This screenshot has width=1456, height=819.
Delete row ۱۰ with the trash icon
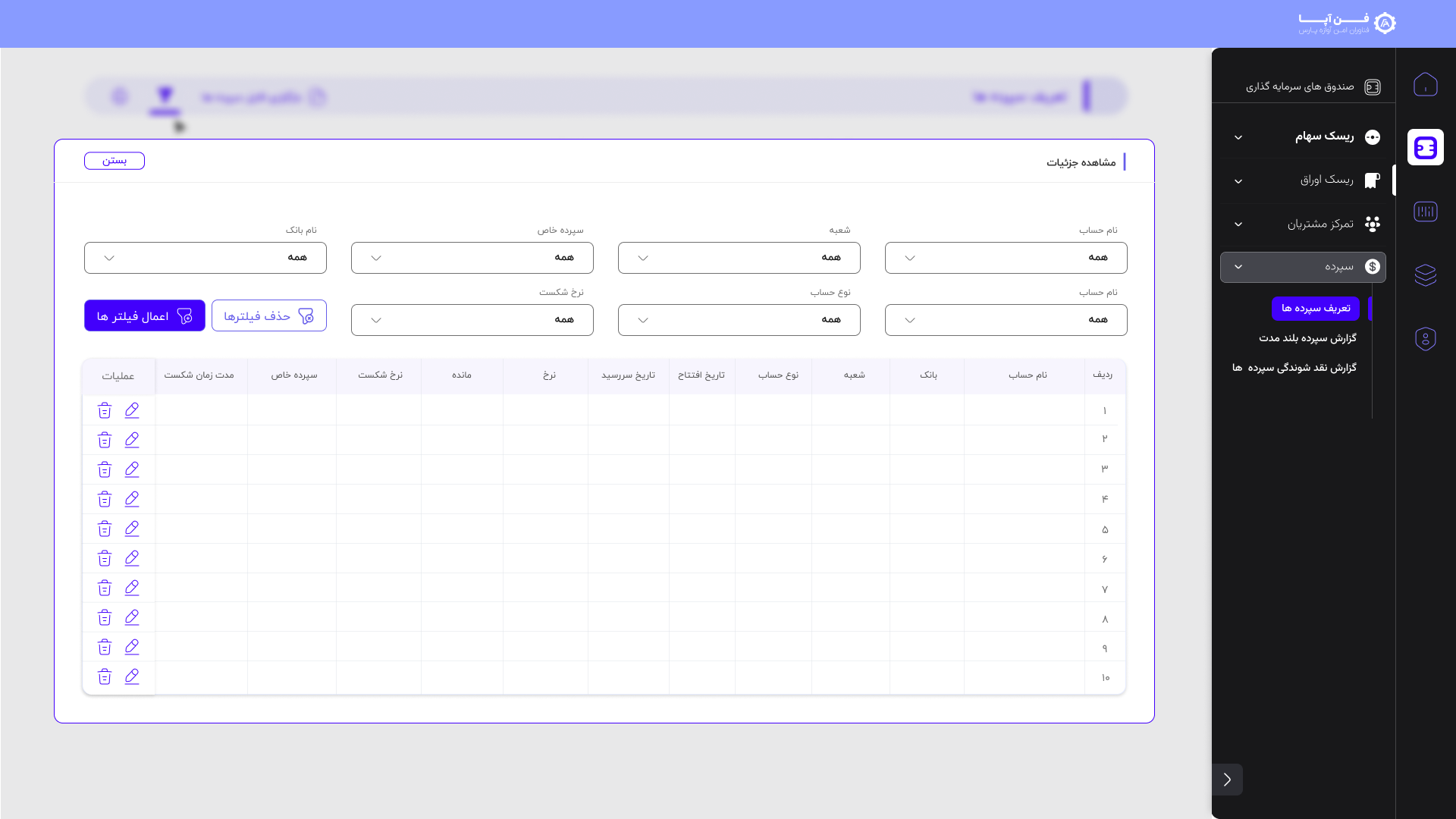[105, 677]
